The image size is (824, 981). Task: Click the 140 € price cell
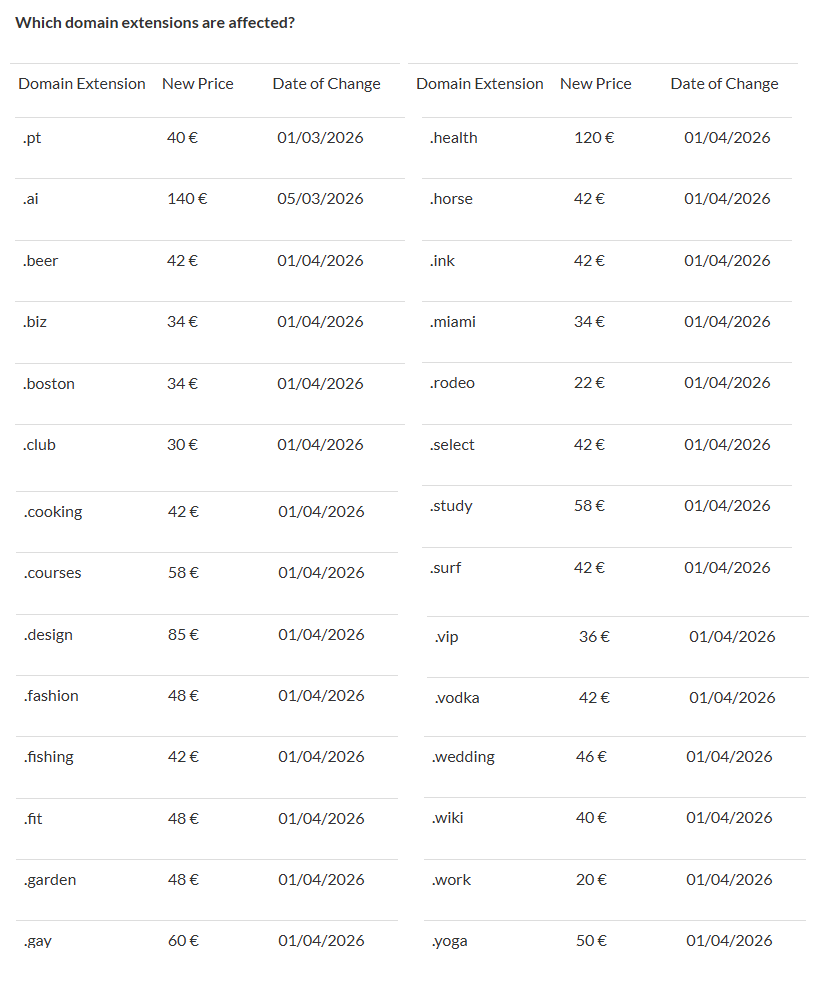pyautogui.click(x=187, y=199)
